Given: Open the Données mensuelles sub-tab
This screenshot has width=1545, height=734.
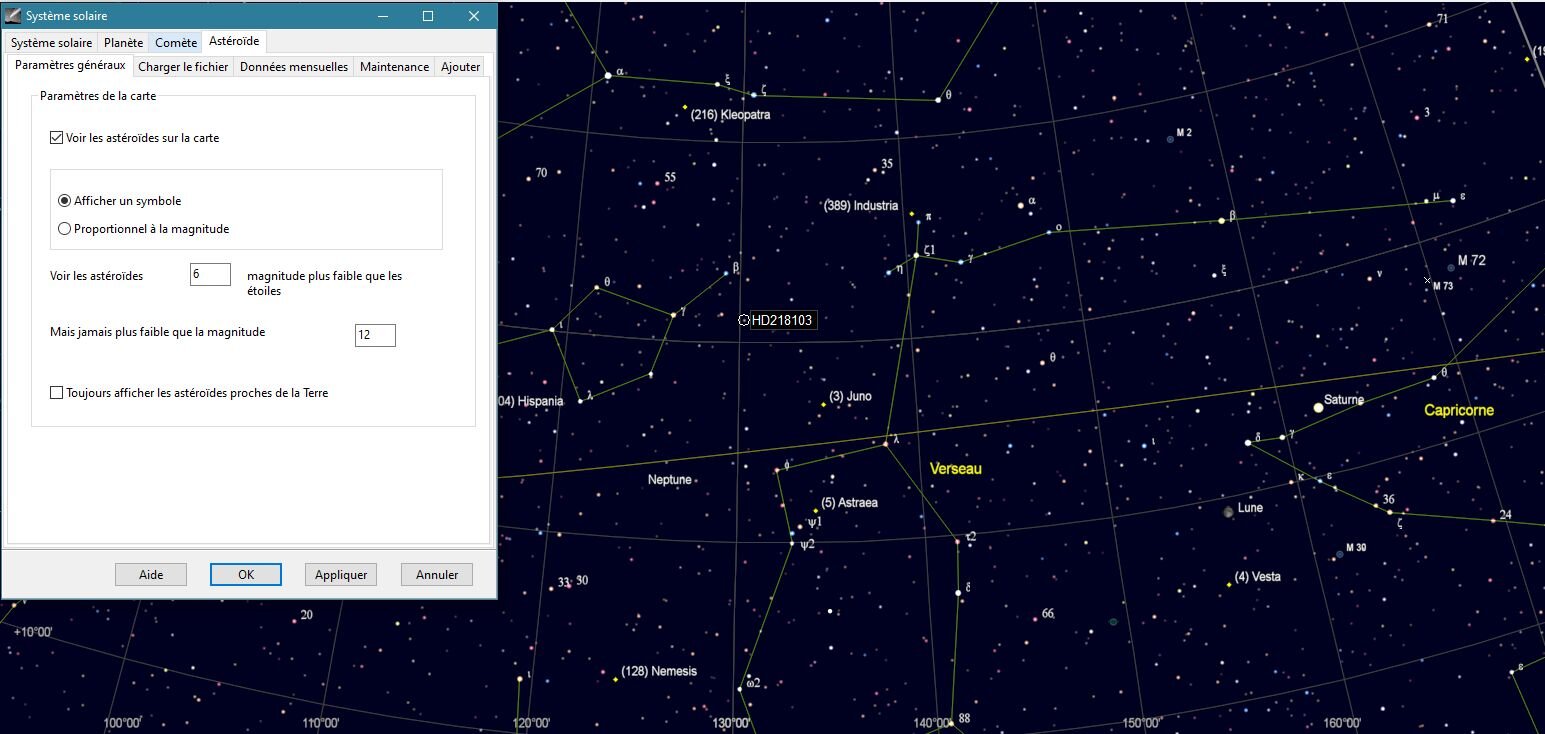Looking at the screenshot, I should [294, 67].
